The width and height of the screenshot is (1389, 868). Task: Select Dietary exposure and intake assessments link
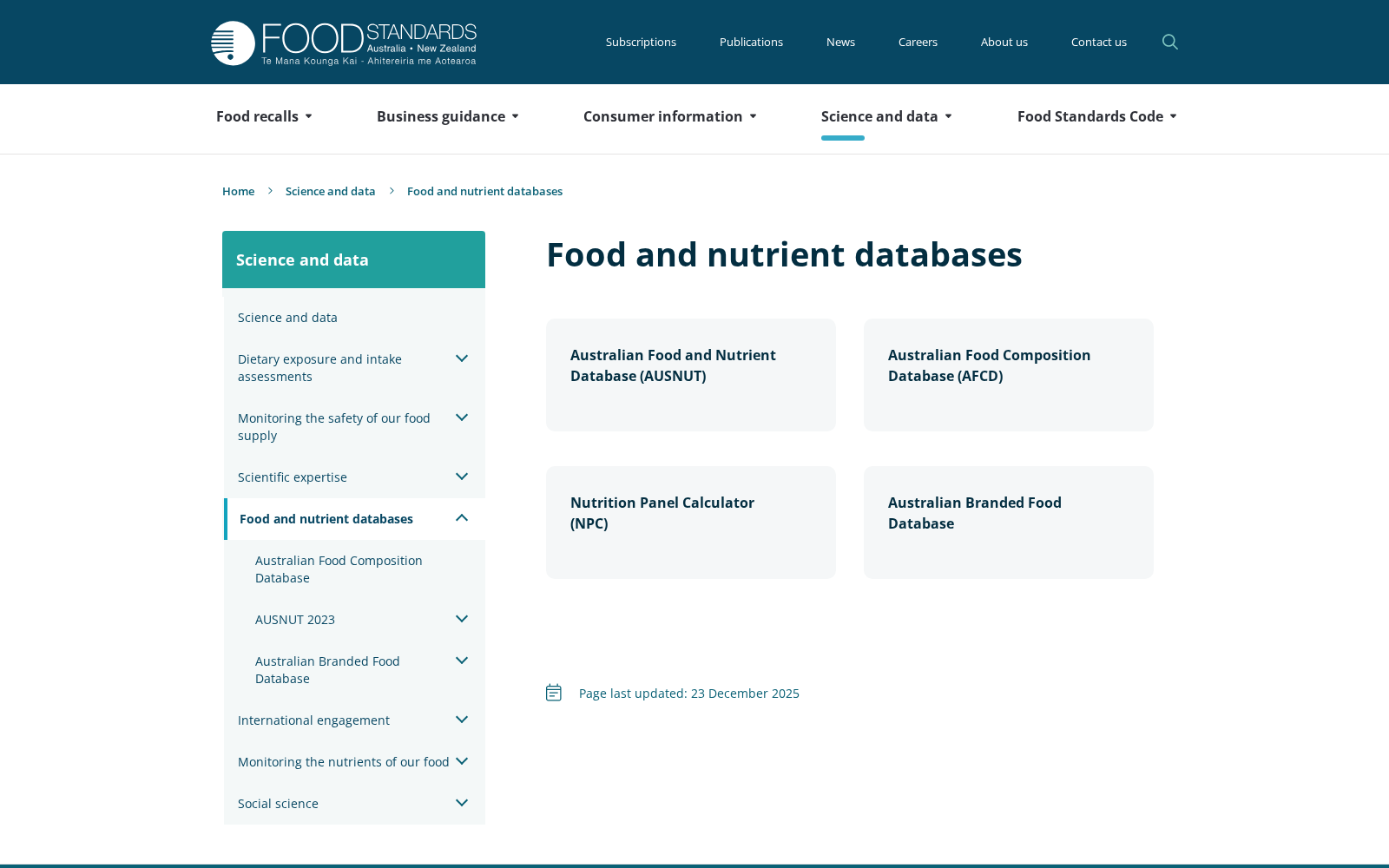[319, 368]
